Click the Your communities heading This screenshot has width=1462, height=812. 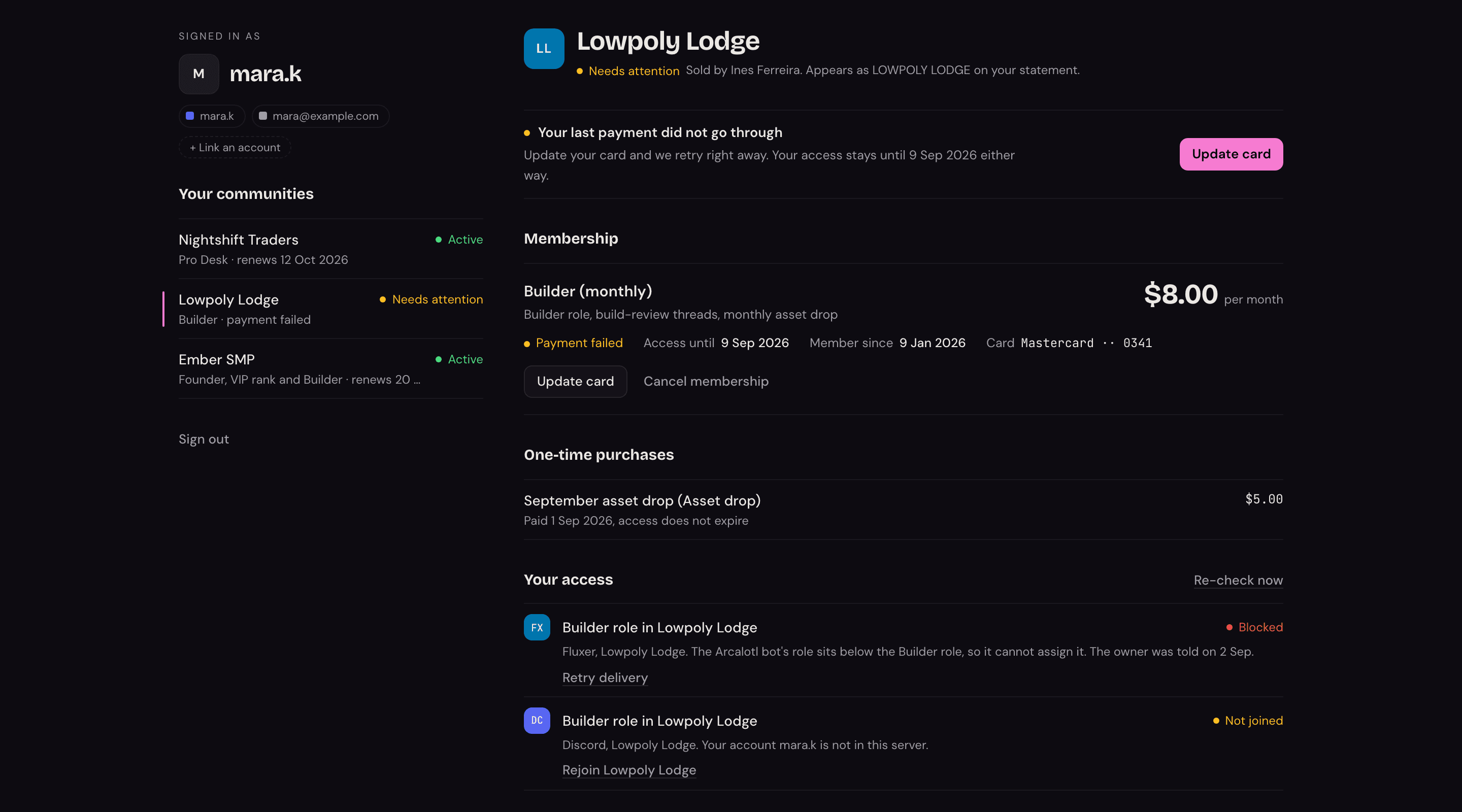tap(246, 194)
